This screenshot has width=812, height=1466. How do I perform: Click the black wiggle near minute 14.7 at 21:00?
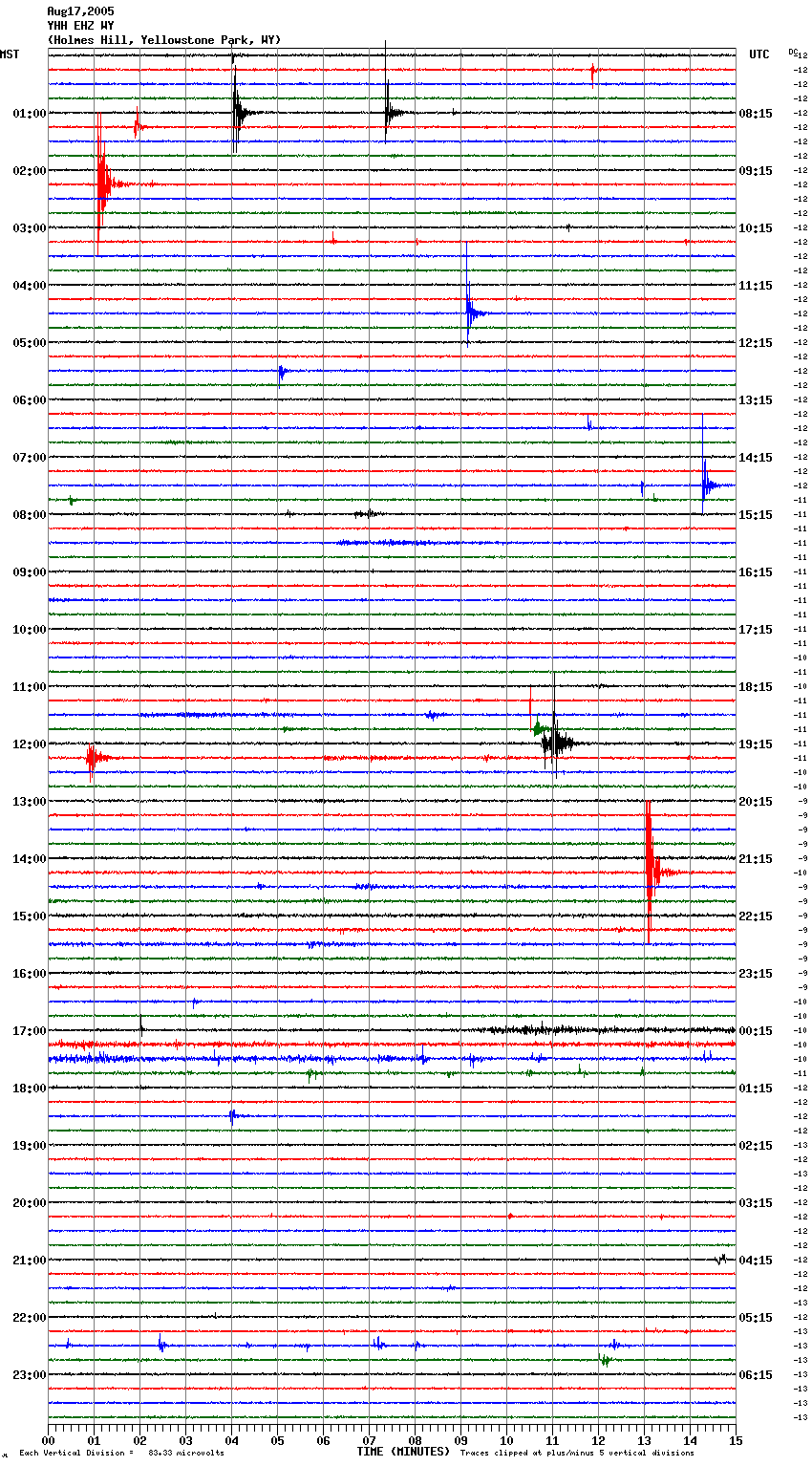pyautogui.click(x=722, y=1260)
